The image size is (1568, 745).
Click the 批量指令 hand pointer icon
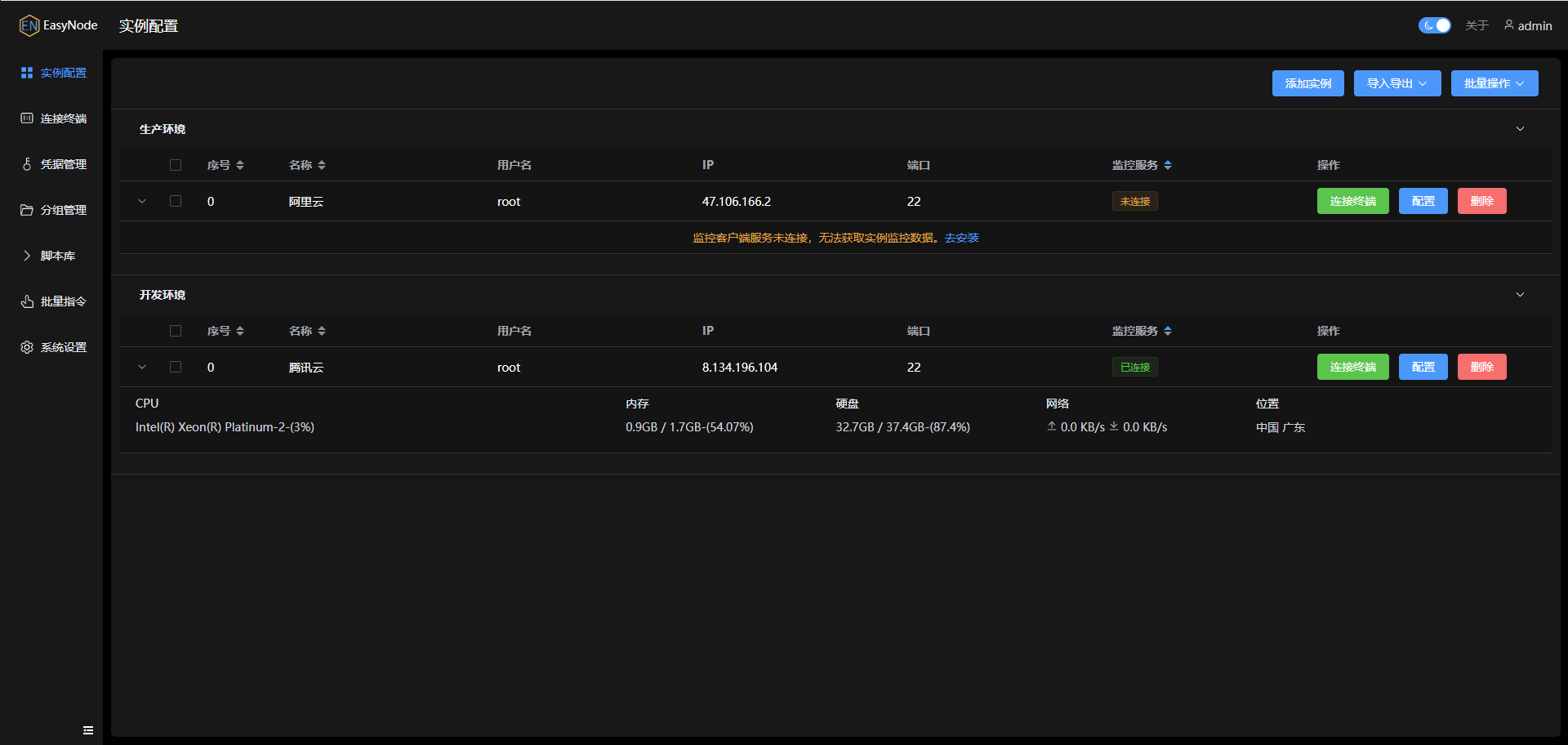27,301
